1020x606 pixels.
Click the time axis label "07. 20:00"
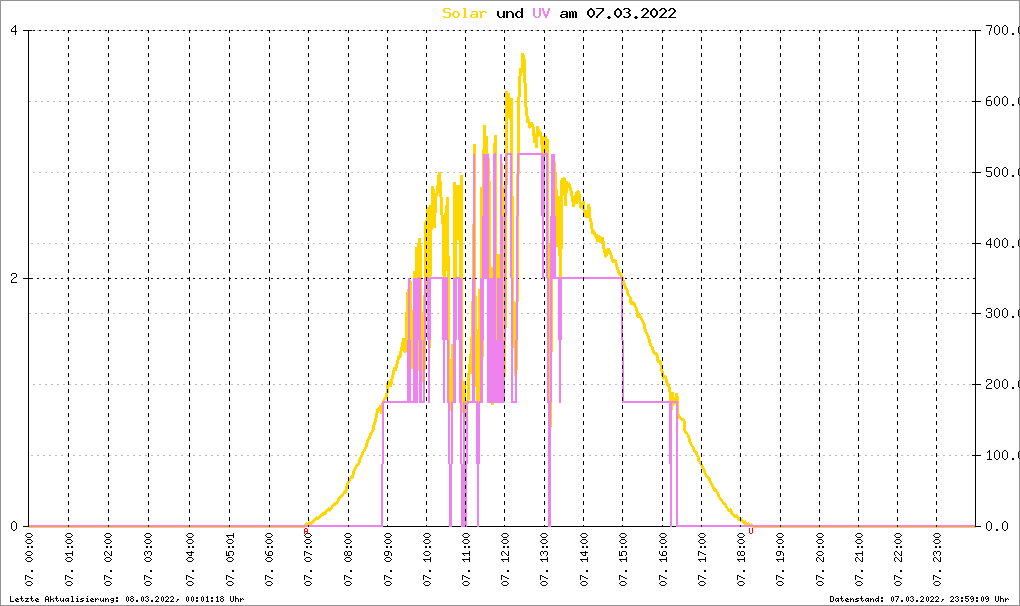(x=820, y=559)
